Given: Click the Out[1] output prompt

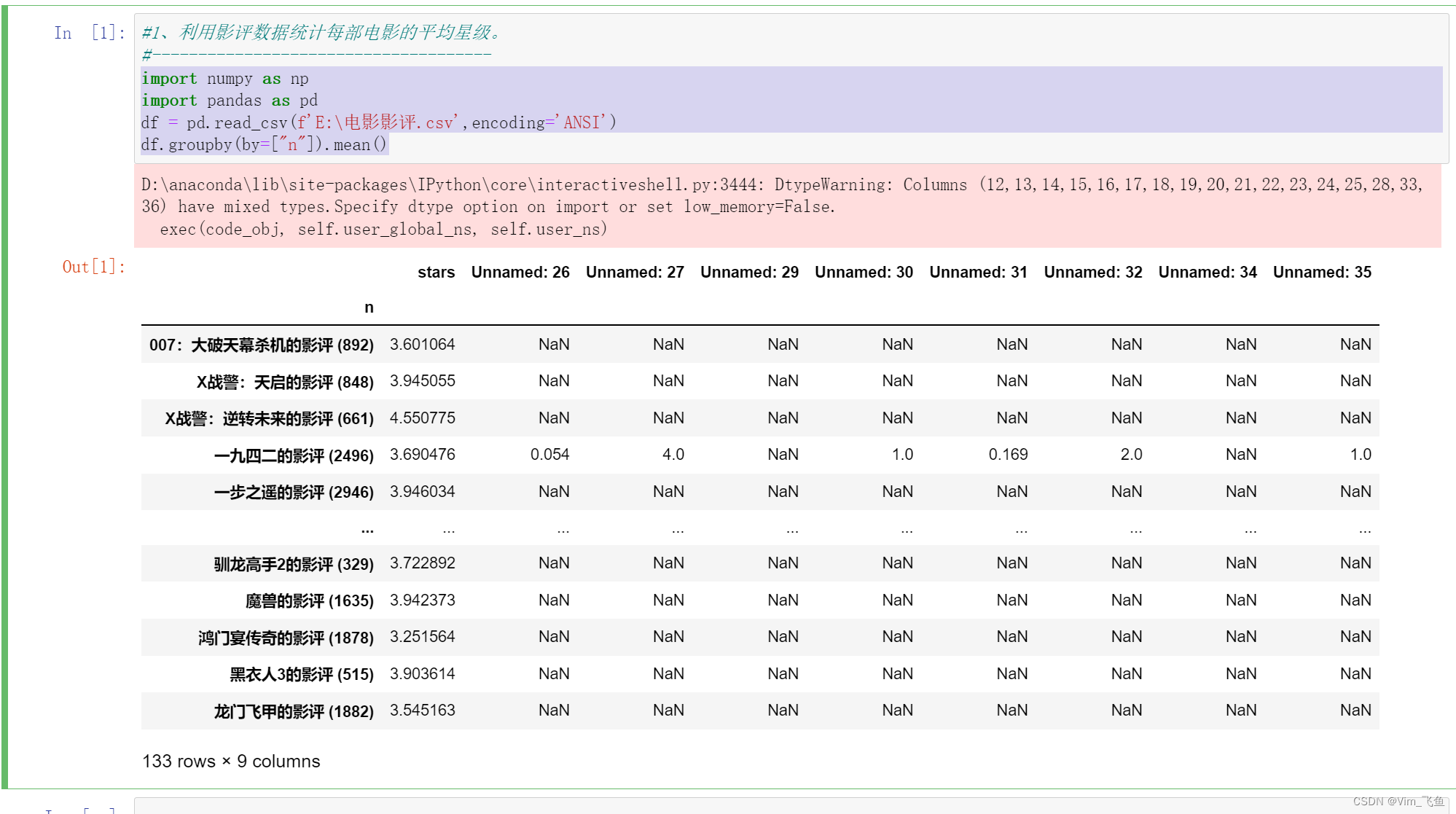Looking at the screenshot, I should pyautogui.click(x=94, y=267).
